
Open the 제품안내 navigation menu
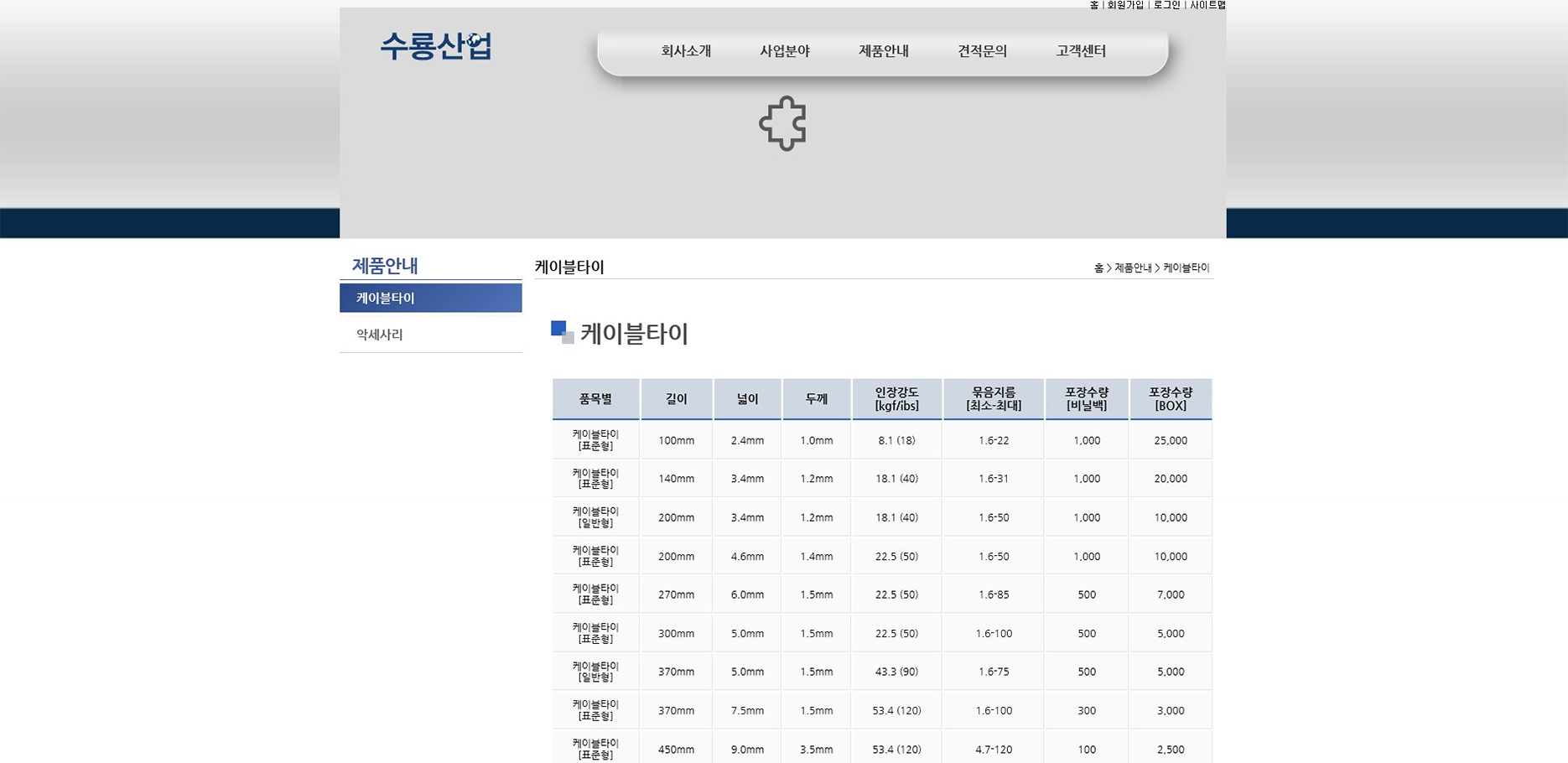(884, 51)
